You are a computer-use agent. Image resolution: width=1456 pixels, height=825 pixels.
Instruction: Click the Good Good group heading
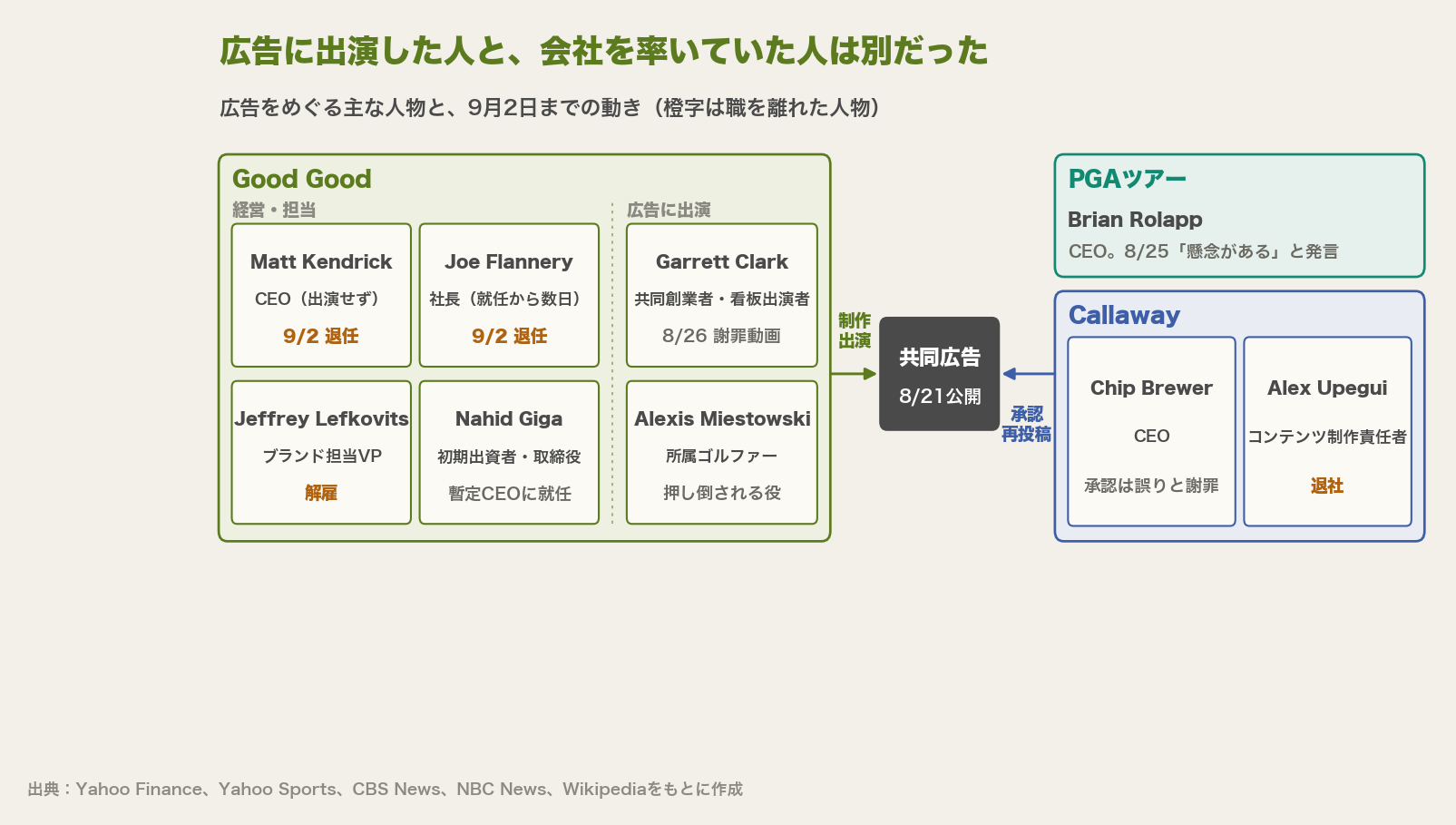(302, 179)
